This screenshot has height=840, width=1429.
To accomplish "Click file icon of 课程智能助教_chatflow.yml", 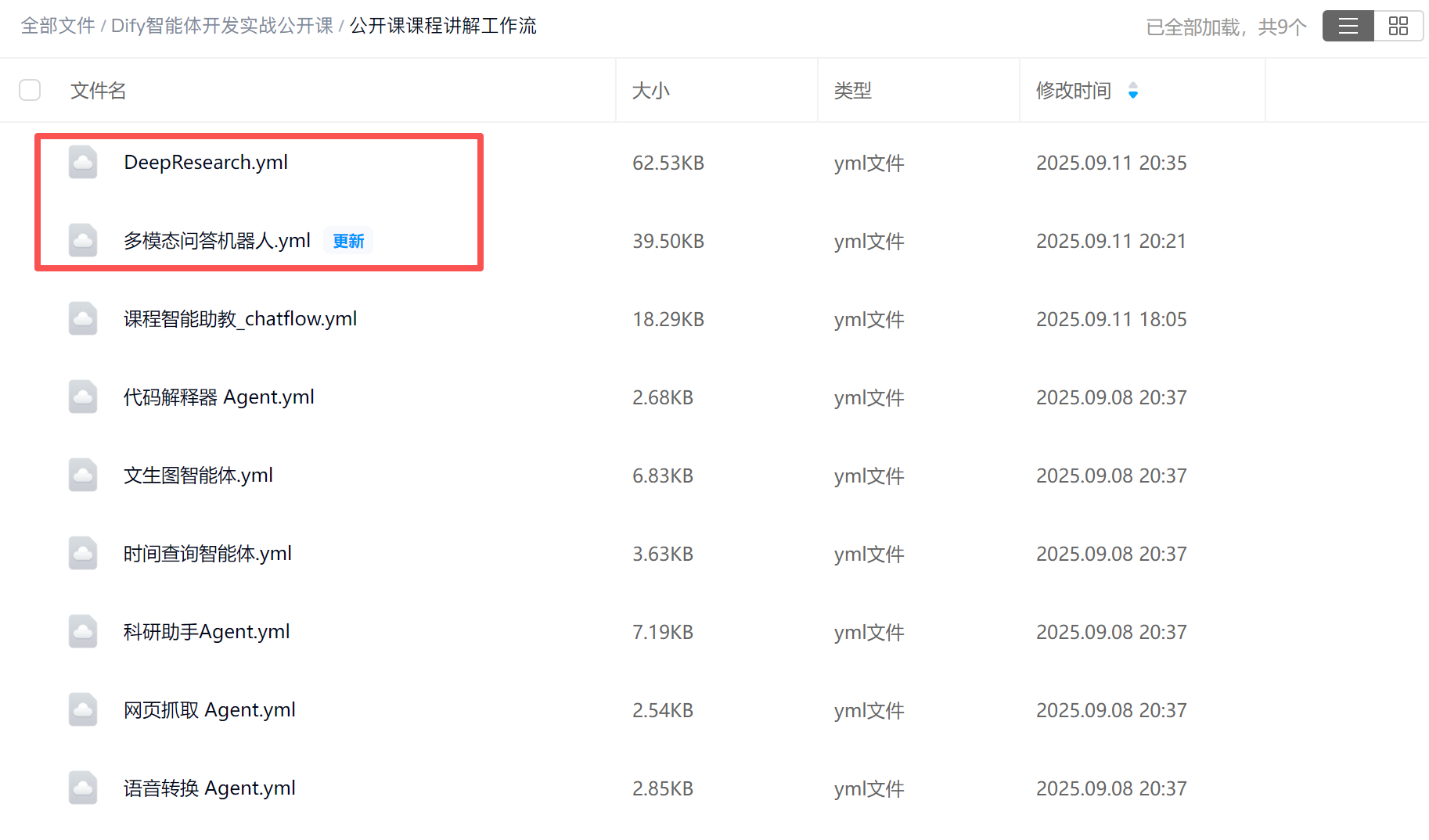I will click(x=83, y=318).
